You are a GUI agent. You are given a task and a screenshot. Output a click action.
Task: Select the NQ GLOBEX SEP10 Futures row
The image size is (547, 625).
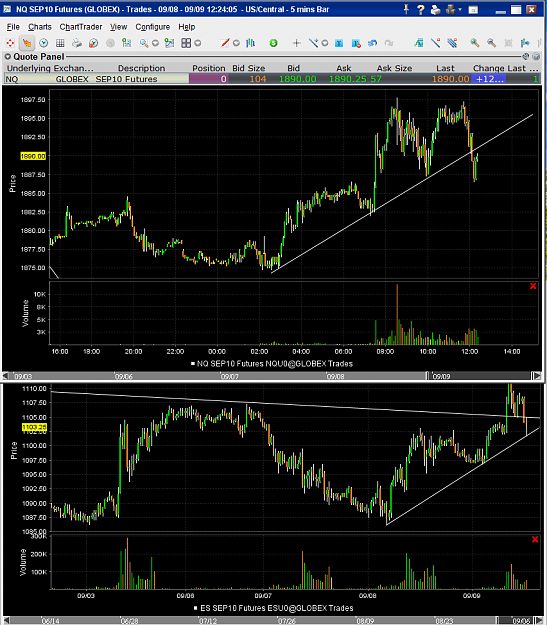(x=271, y=79)
